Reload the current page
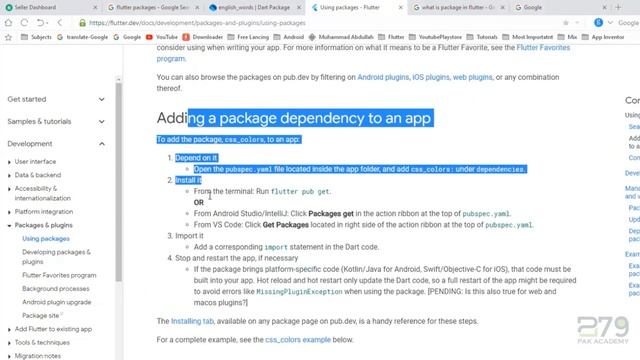This screenshot has width=640, height=360. [x=24, y=23]
